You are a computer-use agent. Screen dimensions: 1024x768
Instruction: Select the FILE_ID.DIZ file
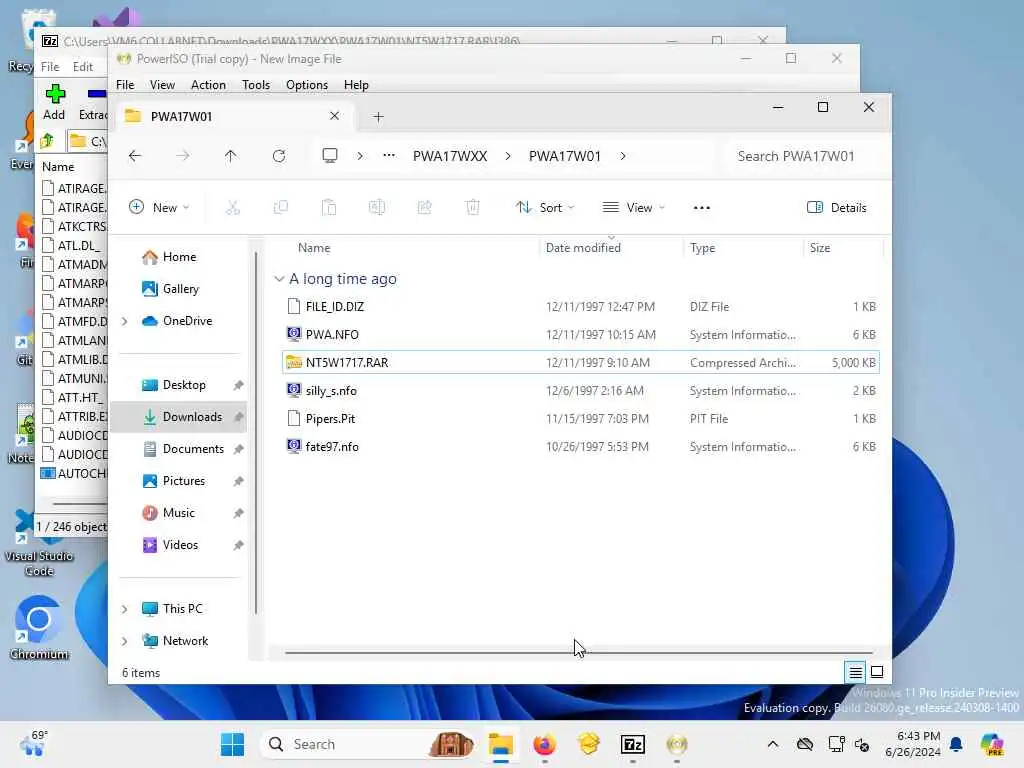click(x=581, y=306)
